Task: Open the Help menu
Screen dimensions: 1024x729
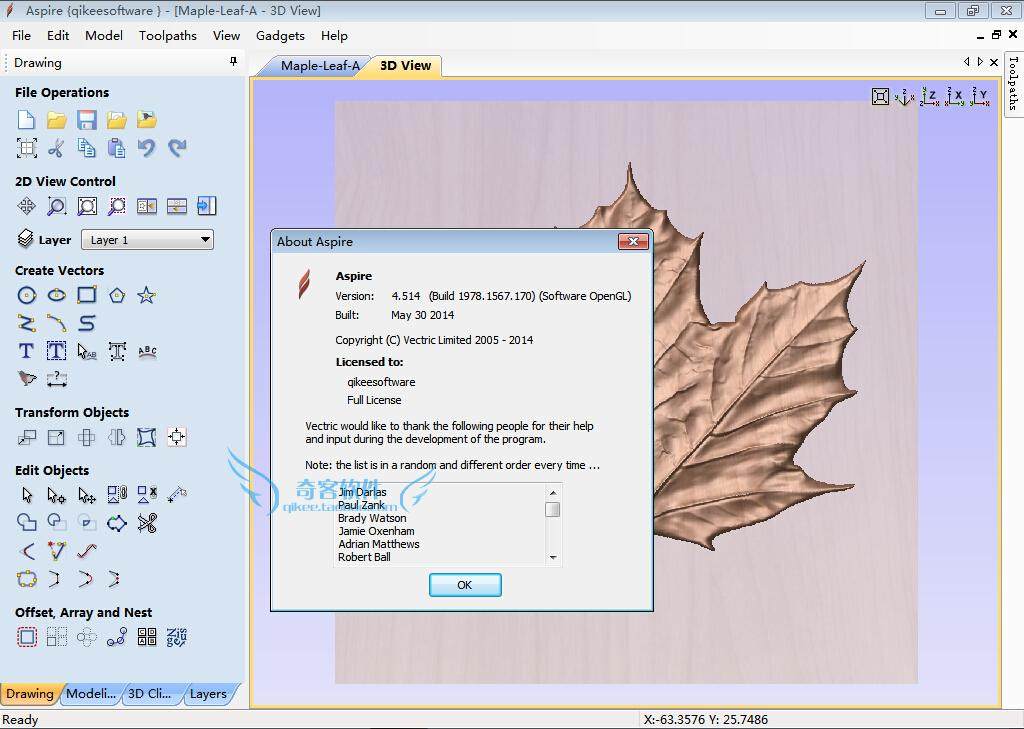Action: [x=334, y=36]
